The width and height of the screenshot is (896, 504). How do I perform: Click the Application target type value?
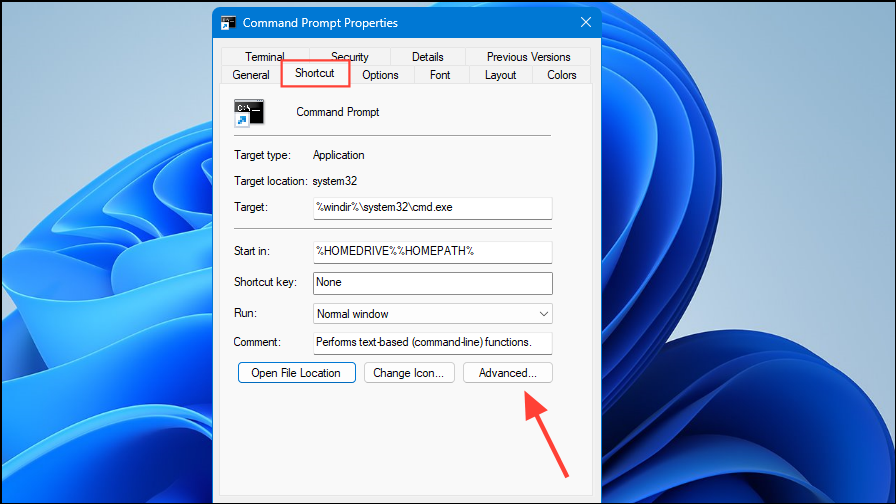[x=338, y=155]
